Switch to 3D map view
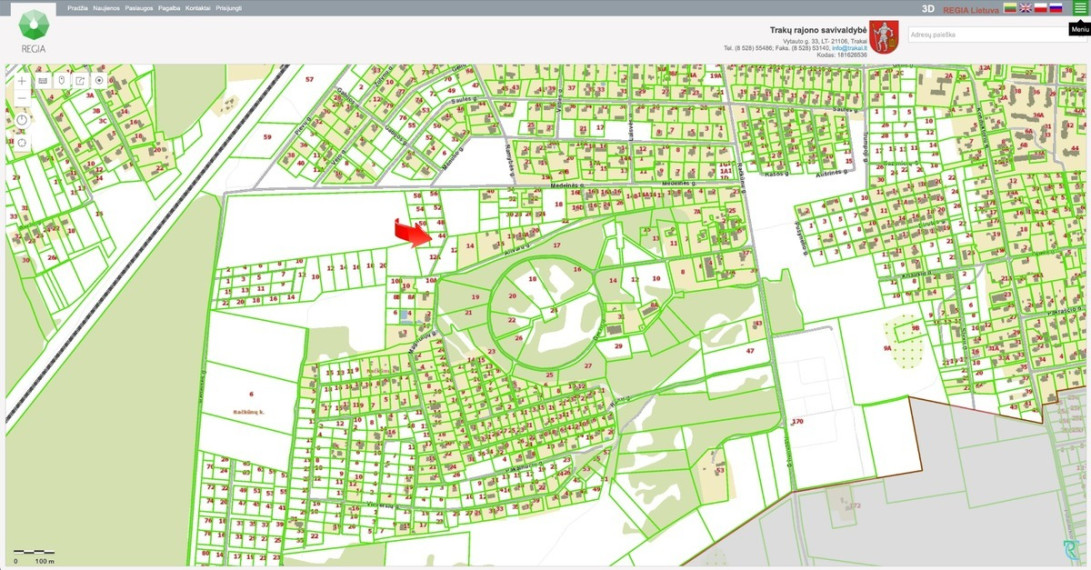 click(927, 9)
